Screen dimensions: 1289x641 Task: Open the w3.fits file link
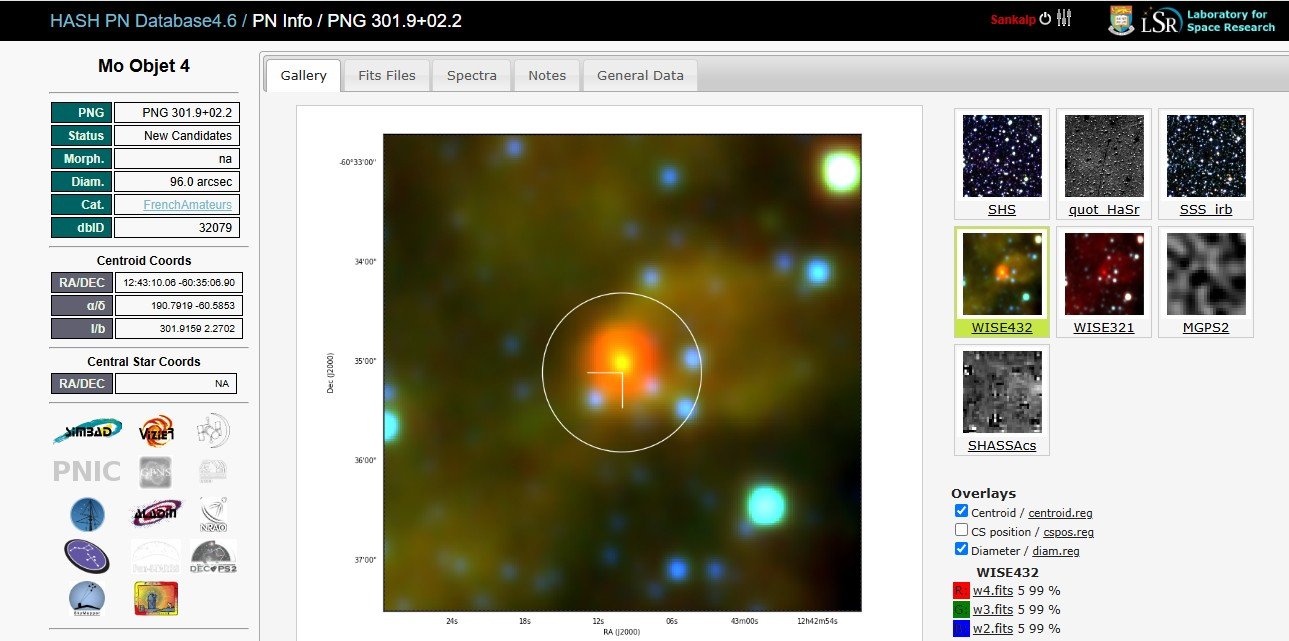993,609
